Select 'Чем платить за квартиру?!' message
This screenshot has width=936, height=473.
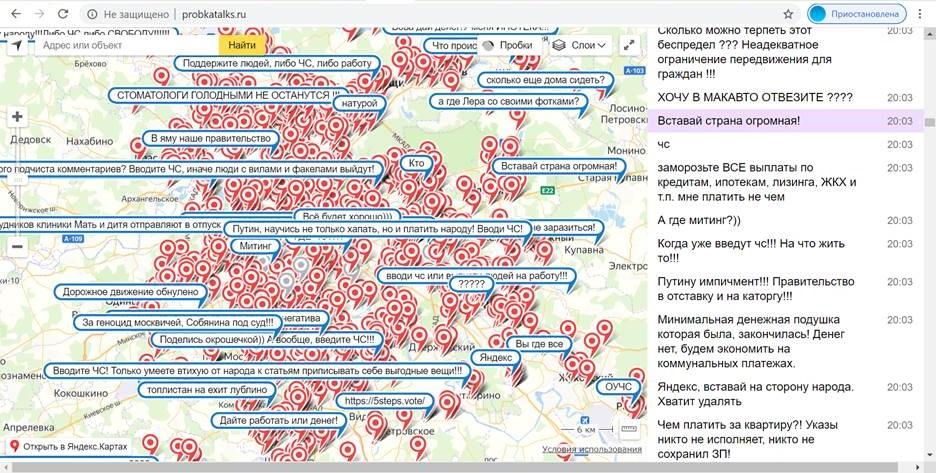[786, 440]
